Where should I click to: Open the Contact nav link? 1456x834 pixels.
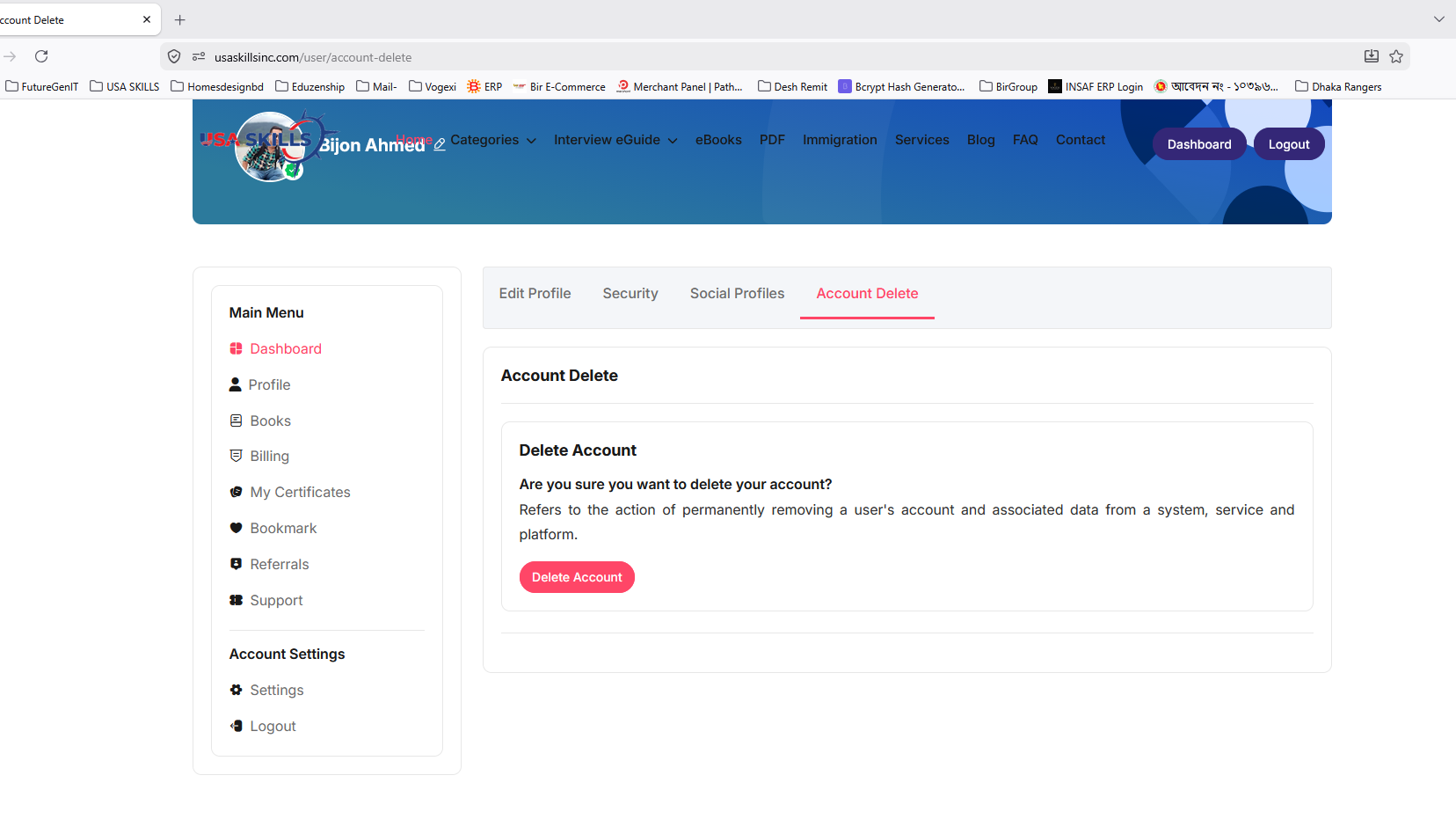click(1081, 140)
